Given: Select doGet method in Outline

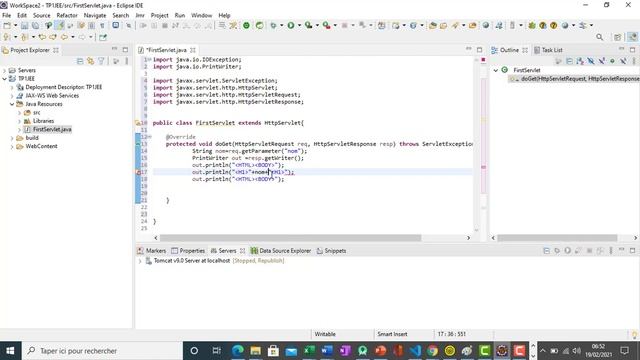Looking at the screenshot, I should [x=576, y=79].
